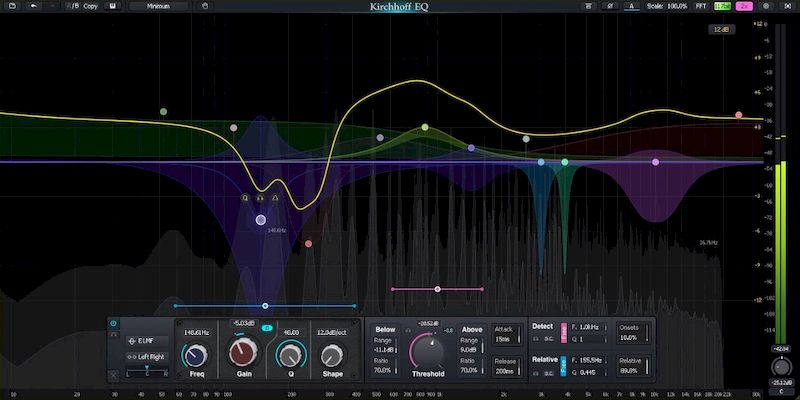Click the Threshold knob
The image size is (800, 400).
428,351
